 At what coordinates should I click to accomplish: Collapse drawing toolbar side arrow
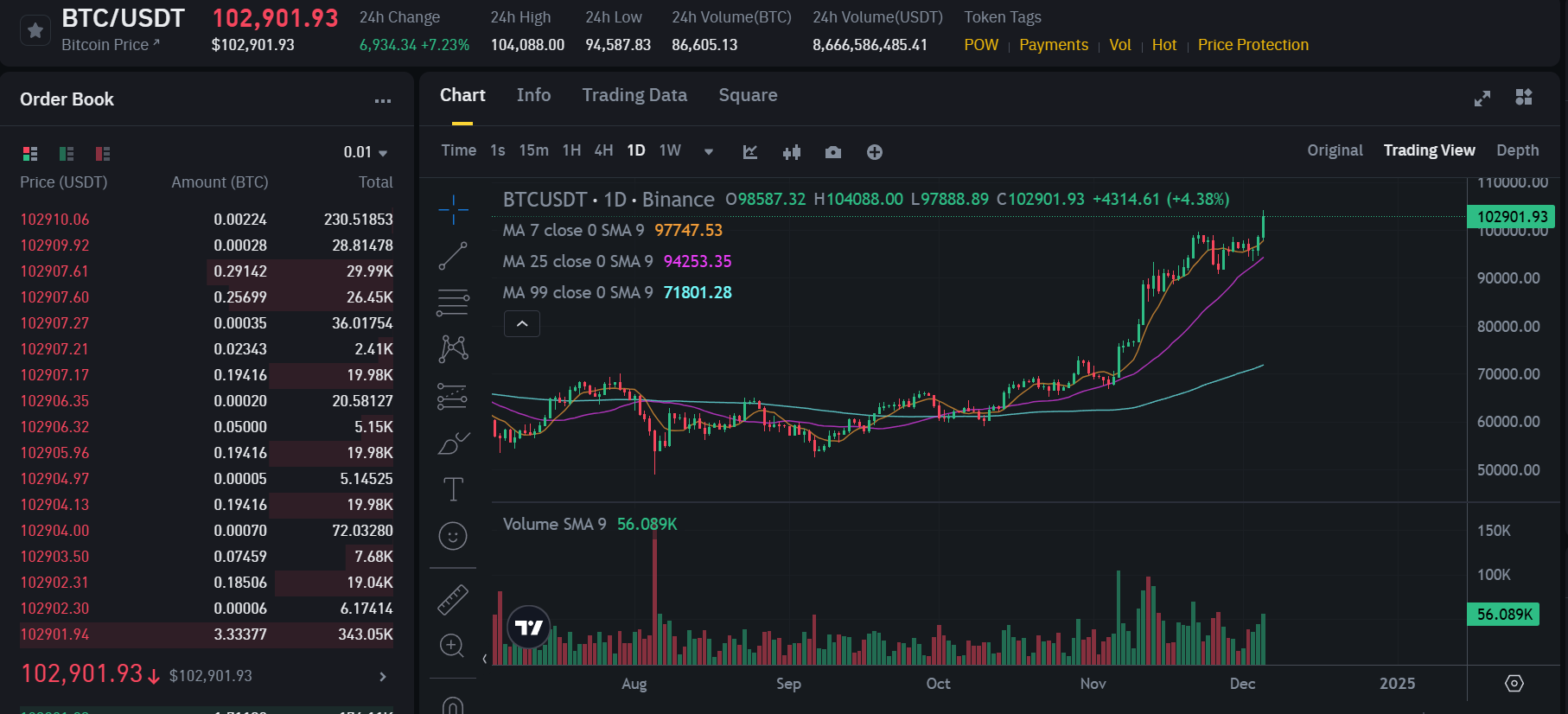point(484,659)
